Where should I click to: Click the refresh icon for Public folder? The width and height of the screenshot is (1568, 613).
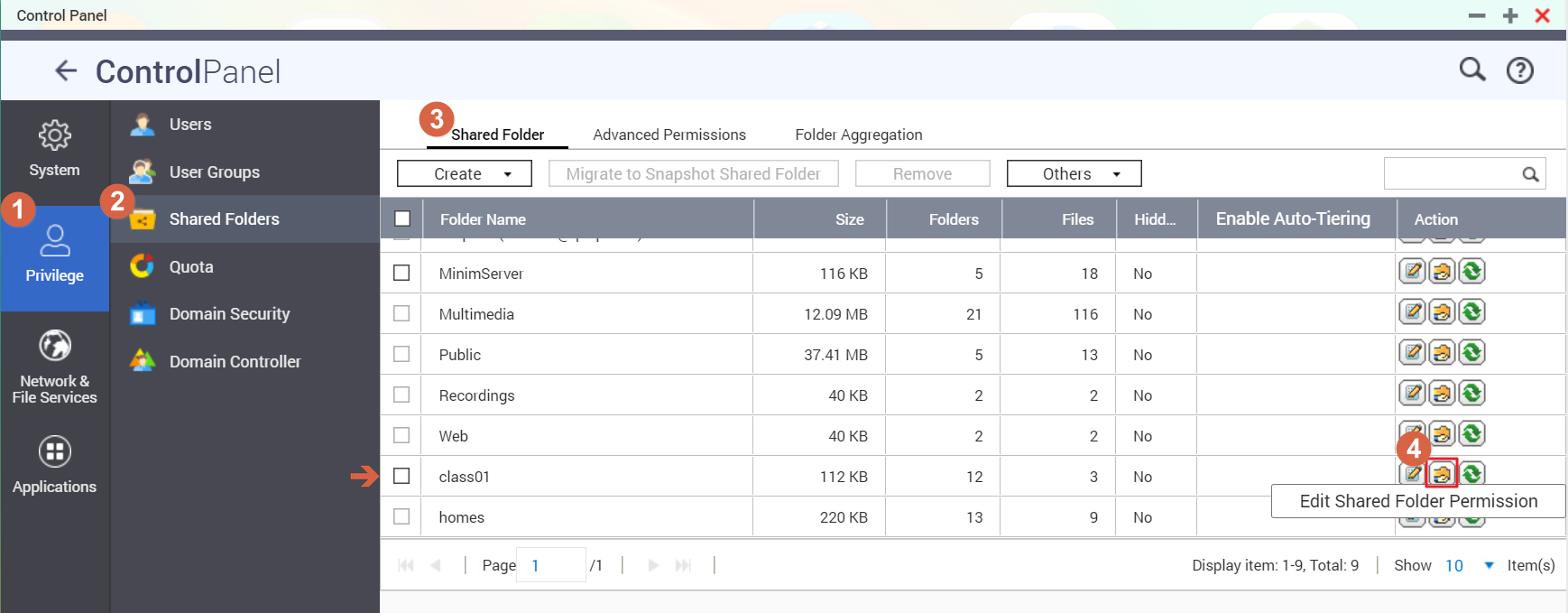(1471, 353)
